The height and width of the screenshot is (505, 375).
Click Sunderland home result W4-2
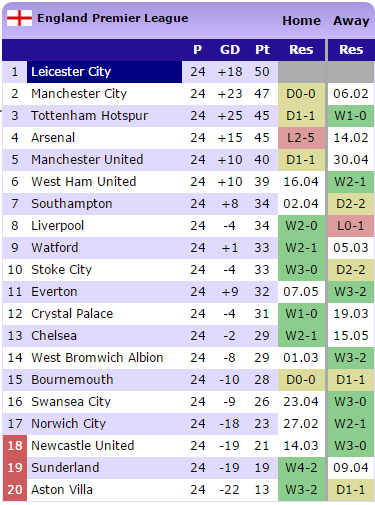[301, 468]
